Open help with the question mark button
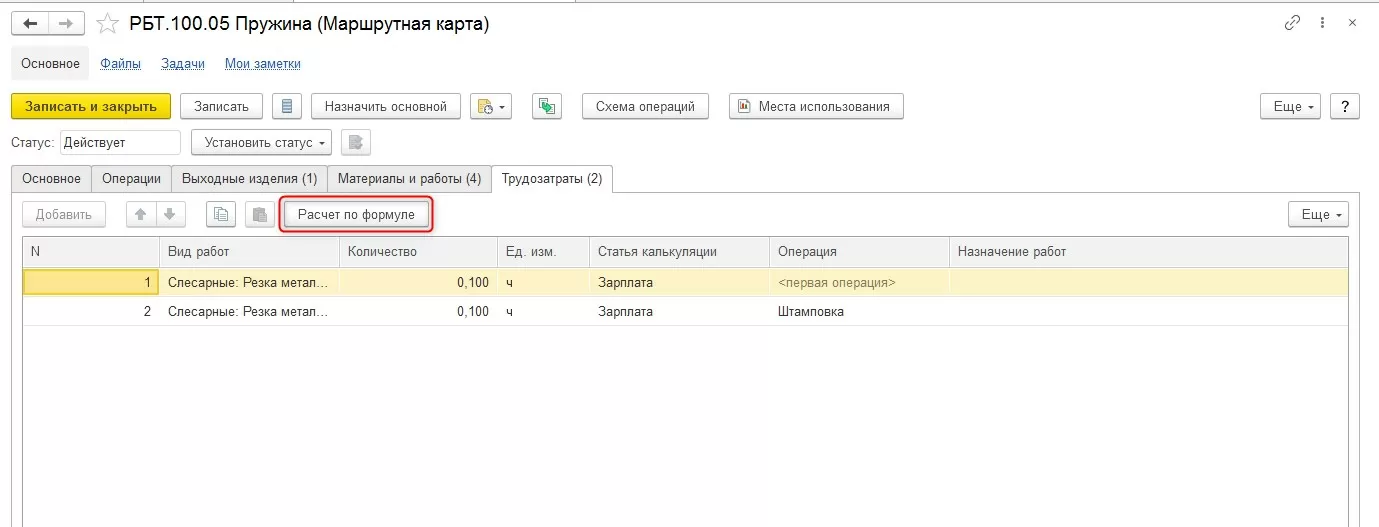 pos(1344,106)
